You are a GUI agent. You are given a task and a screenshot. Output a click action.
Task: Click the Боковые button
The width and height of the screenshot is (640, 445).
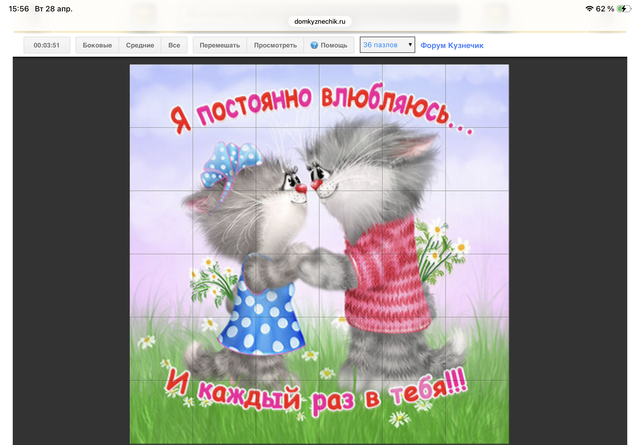tap(97, 45)
